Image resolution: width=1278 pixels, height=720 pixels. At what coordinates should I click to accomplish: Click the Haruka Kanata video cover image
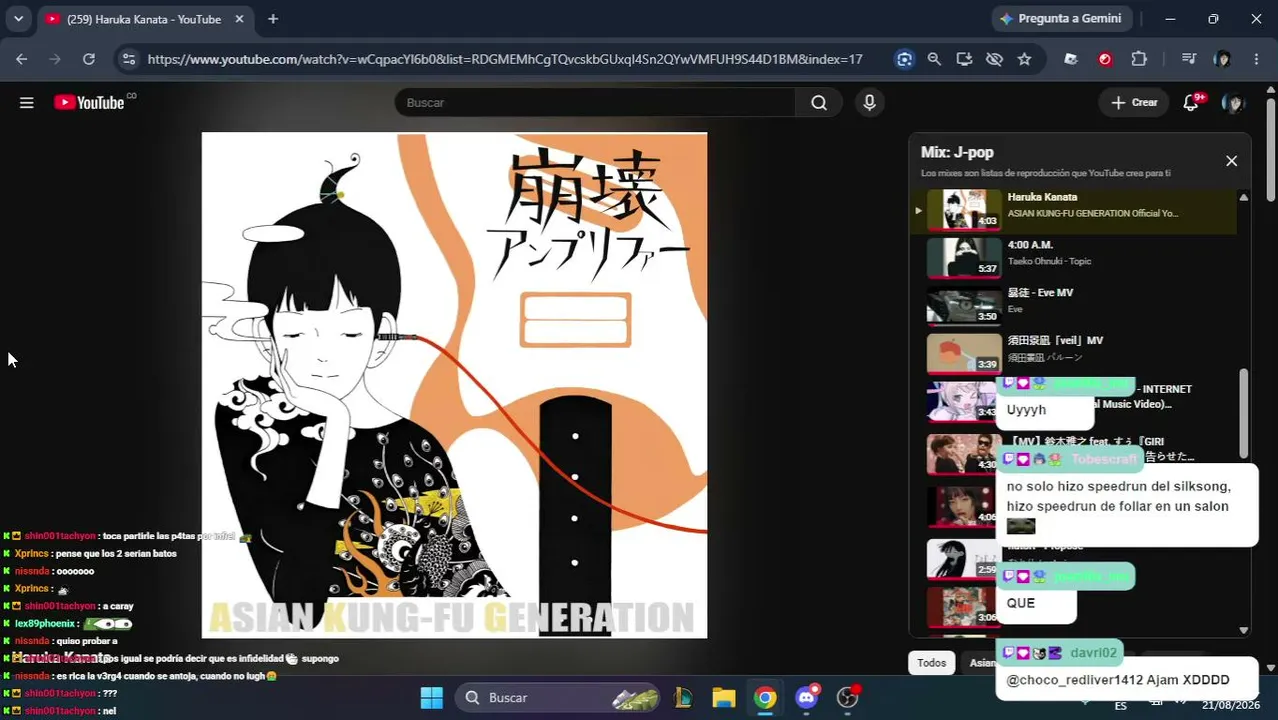(455, 385)
